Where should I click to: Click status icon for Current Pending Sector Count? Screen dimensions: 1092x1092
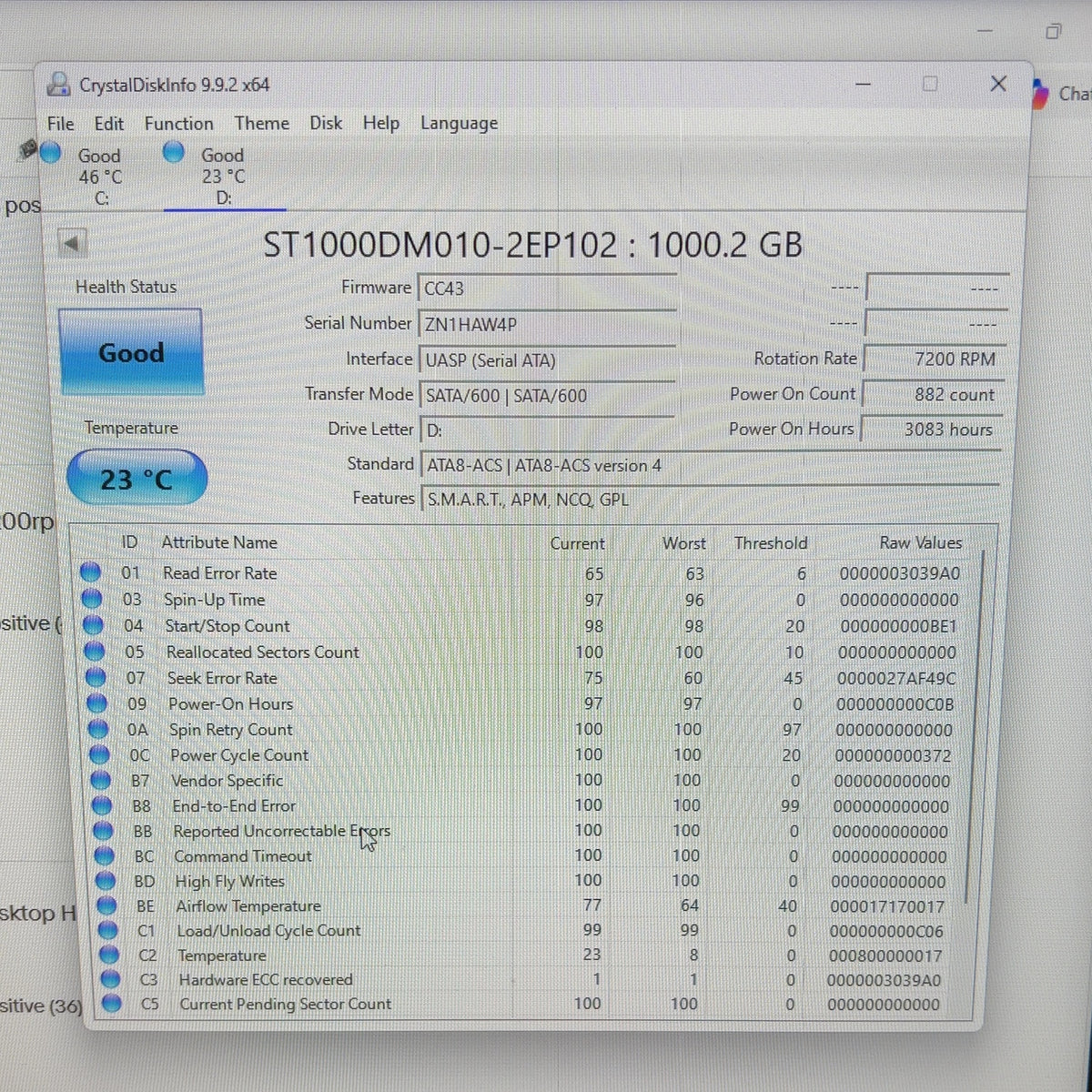click(x=112, y=1004)
